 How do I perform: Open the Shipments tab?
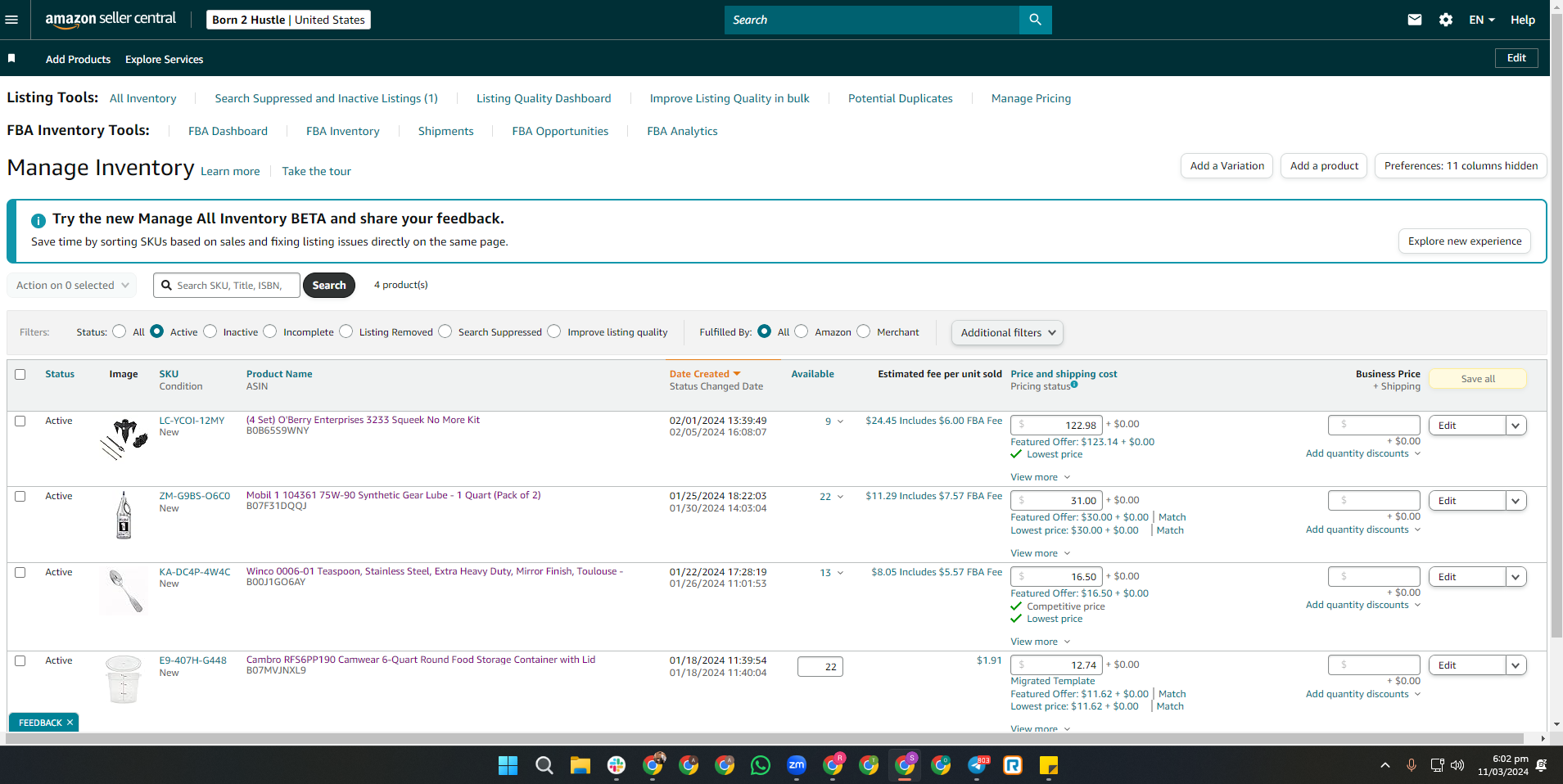tap(445, 131)
